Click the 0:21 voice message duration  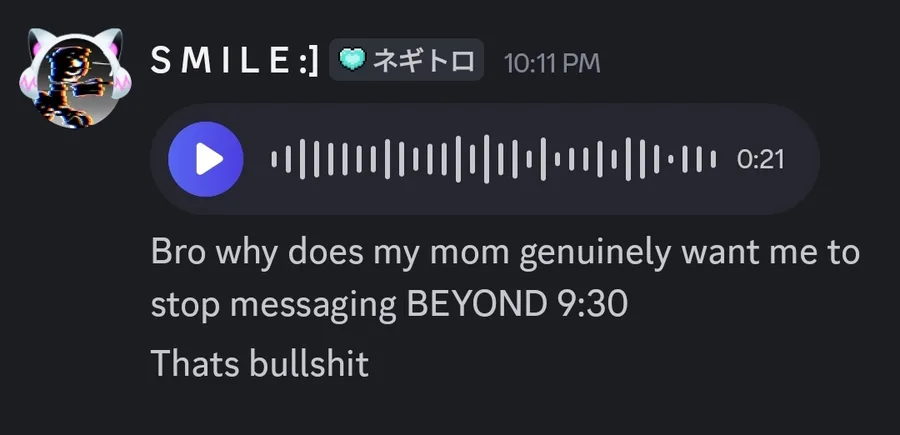point(760,160)
